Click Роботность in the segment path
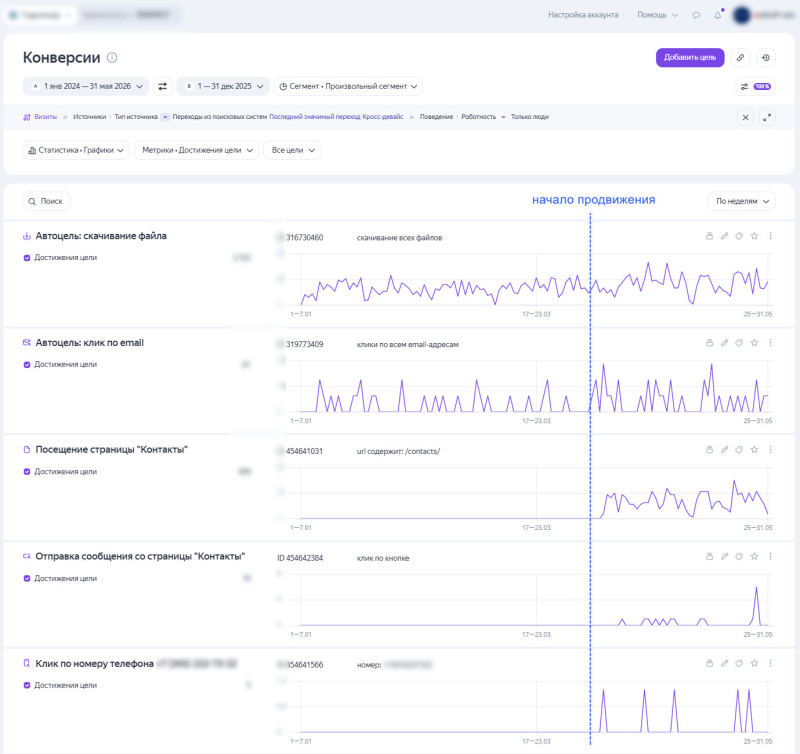Viewport: 800px width, 754px height. click(479, 117)
